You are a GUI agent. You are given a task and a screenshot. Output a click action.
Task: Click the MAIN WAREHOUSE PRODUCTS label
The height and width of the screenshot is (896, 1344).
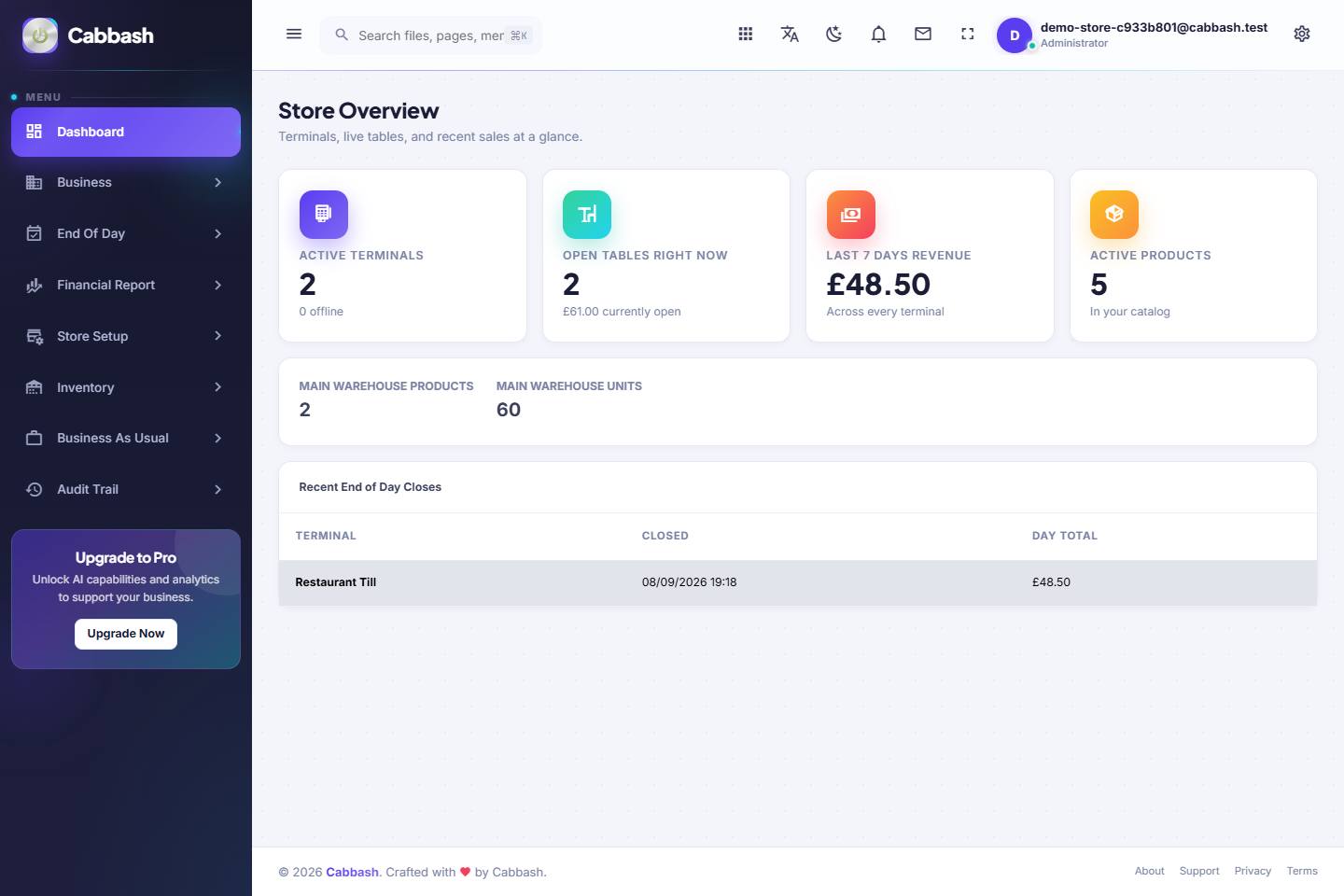(x=386, y=386)
